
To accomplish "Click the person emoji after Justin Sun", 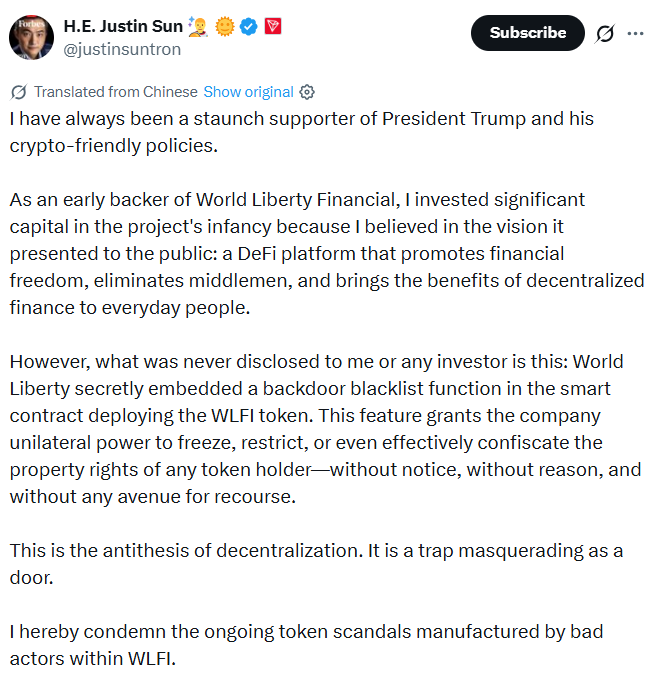I will point(199,25).
